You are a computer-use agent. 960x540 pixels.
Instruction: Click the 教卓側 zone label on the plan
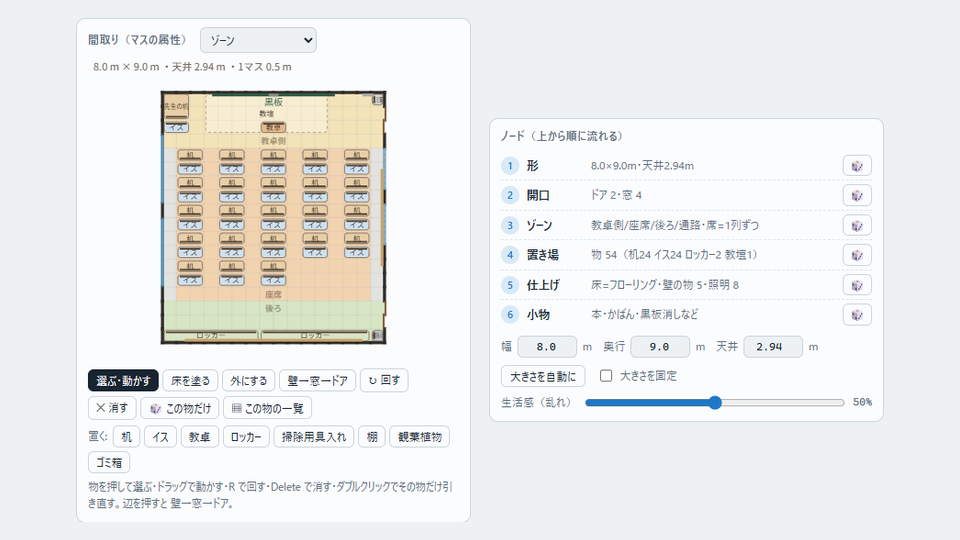(273, 141)
